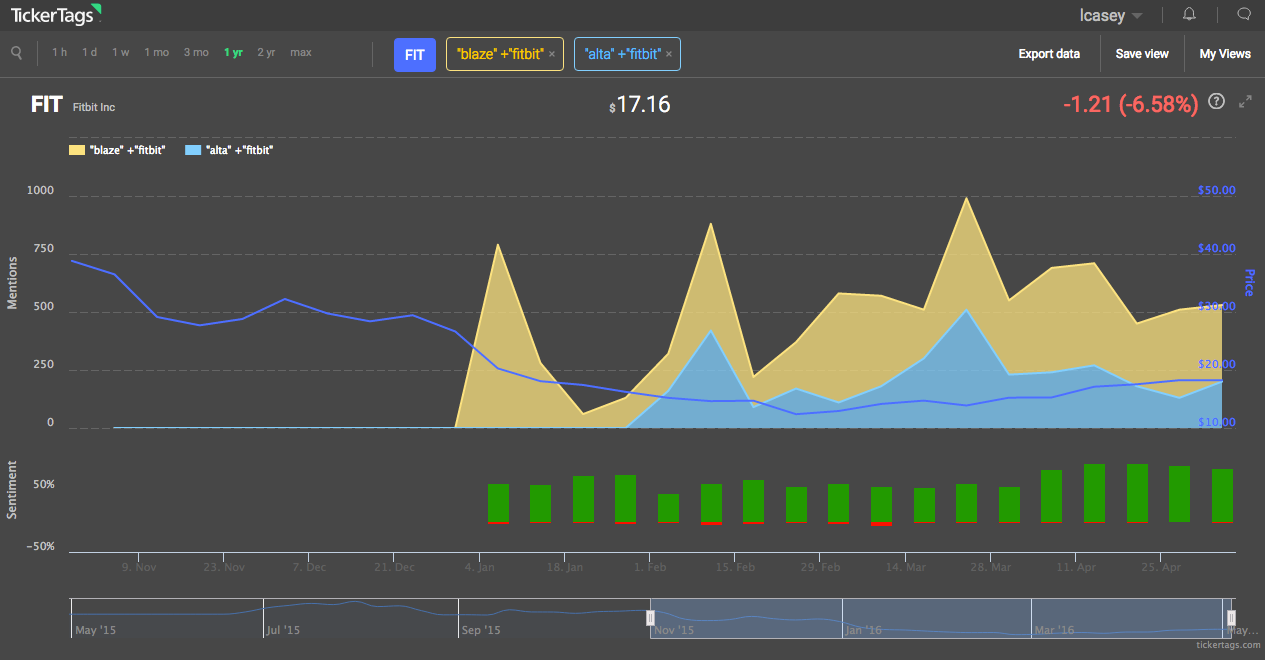Click the -1.21 (-6.58%) change value
Image resolution: width=1265 pixels, height=660 pixels.
click(1130, 104)
